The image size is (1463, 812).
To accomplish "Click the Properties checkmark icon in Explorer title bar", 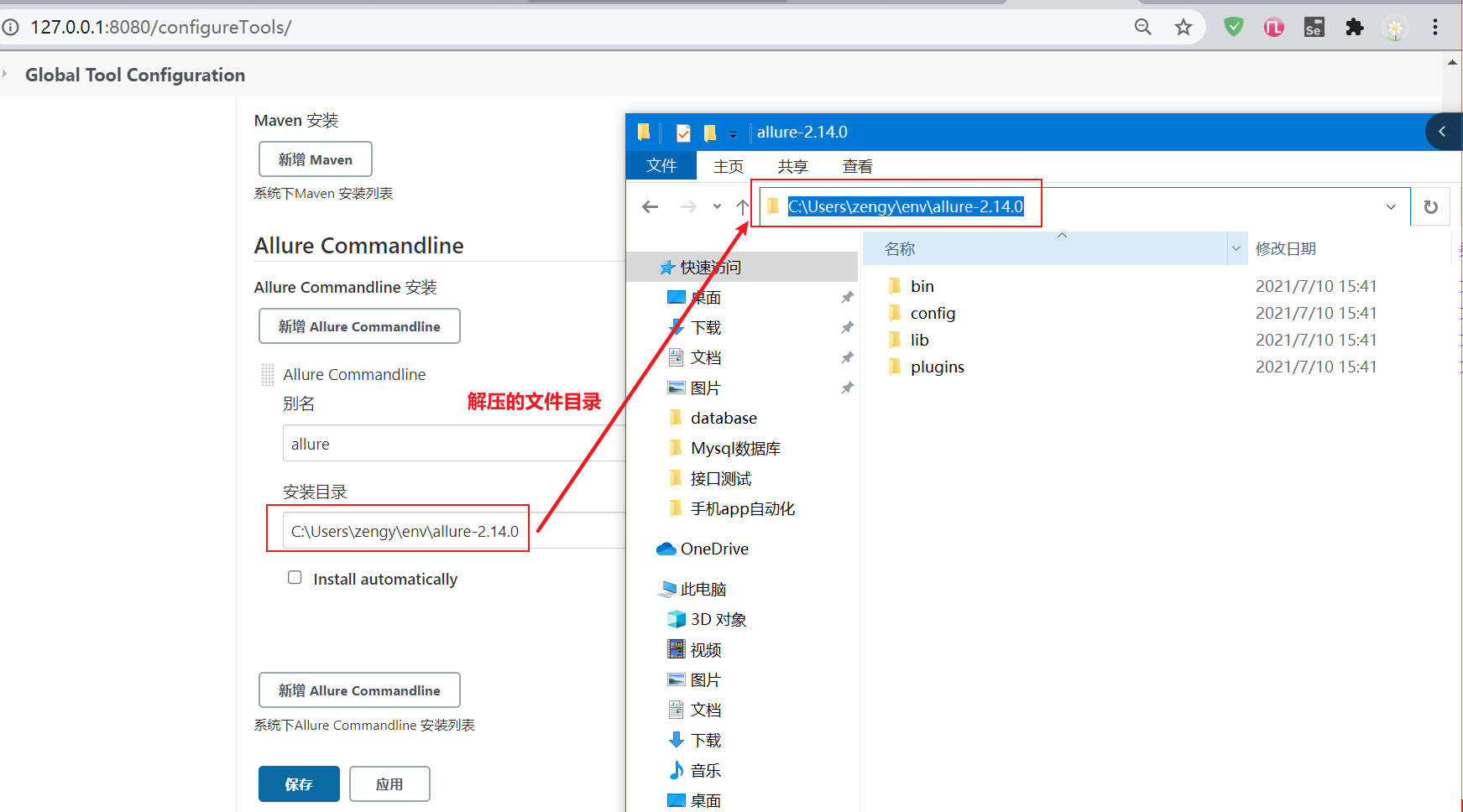I will [683, 133].
